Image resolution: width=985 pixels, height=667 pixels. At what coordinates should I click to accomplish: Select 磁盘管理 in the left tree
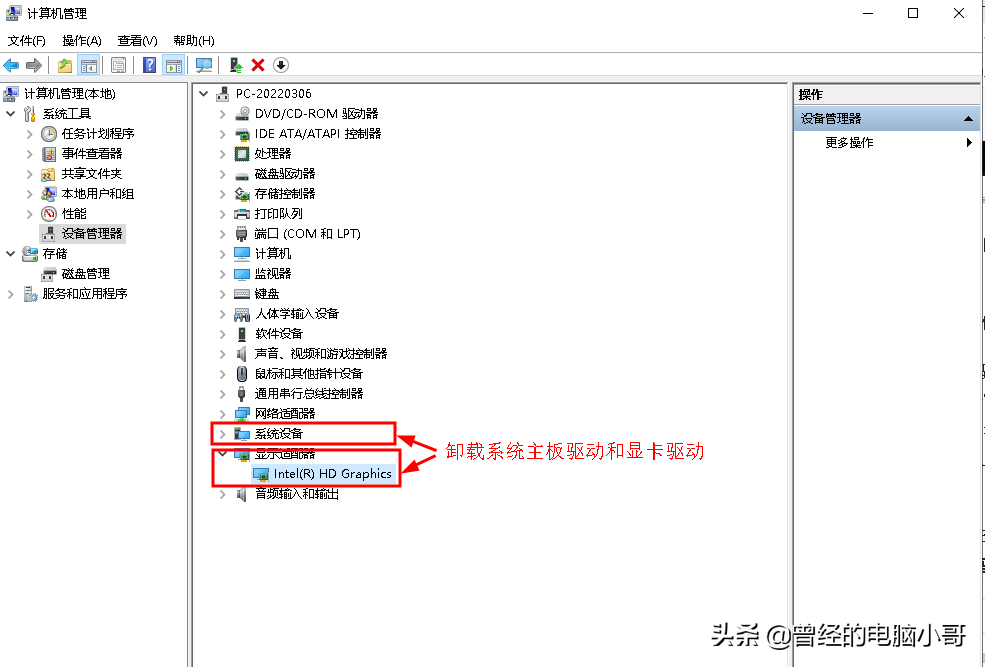[x=86, y=274]
